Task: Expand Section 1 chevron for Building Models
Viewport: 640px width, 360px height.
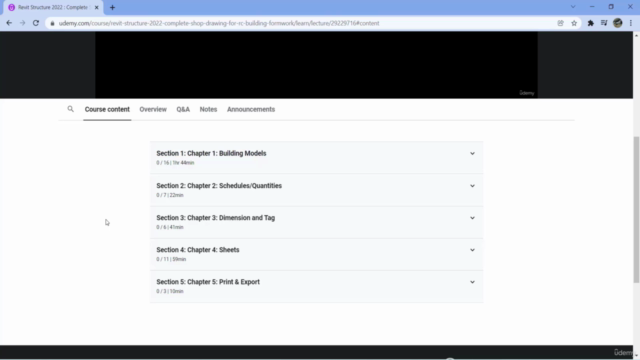Action: point(472,153)
